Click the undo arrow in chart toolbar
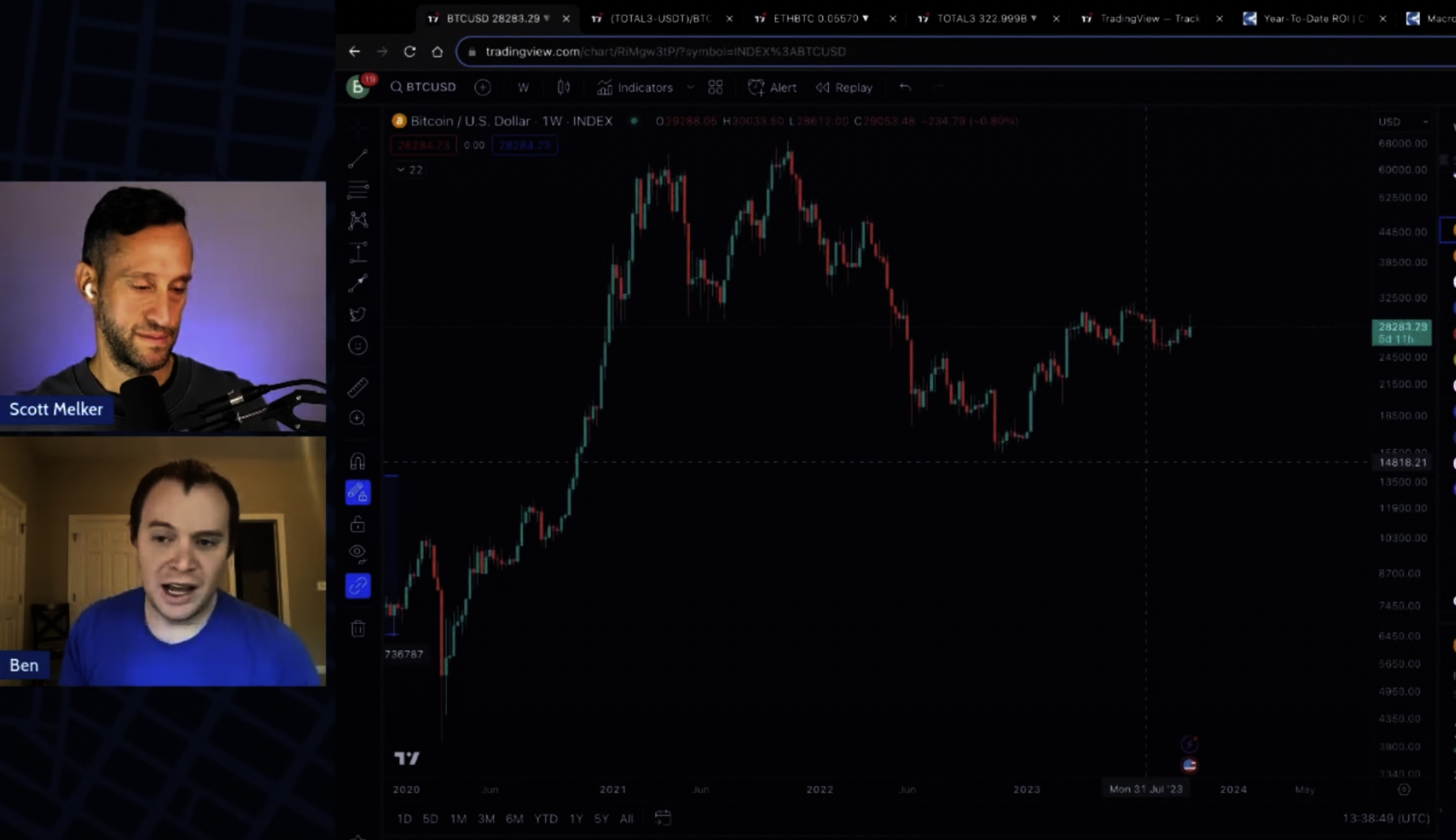Screen dimensions: 1456x840 point(905,87)
